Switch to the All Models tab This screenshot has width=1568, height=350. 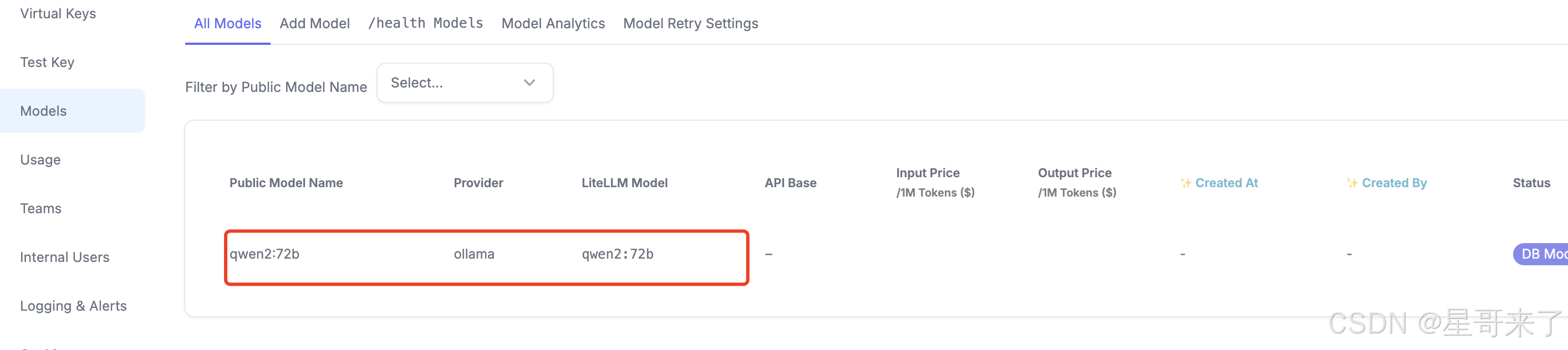tap(227, 23)
